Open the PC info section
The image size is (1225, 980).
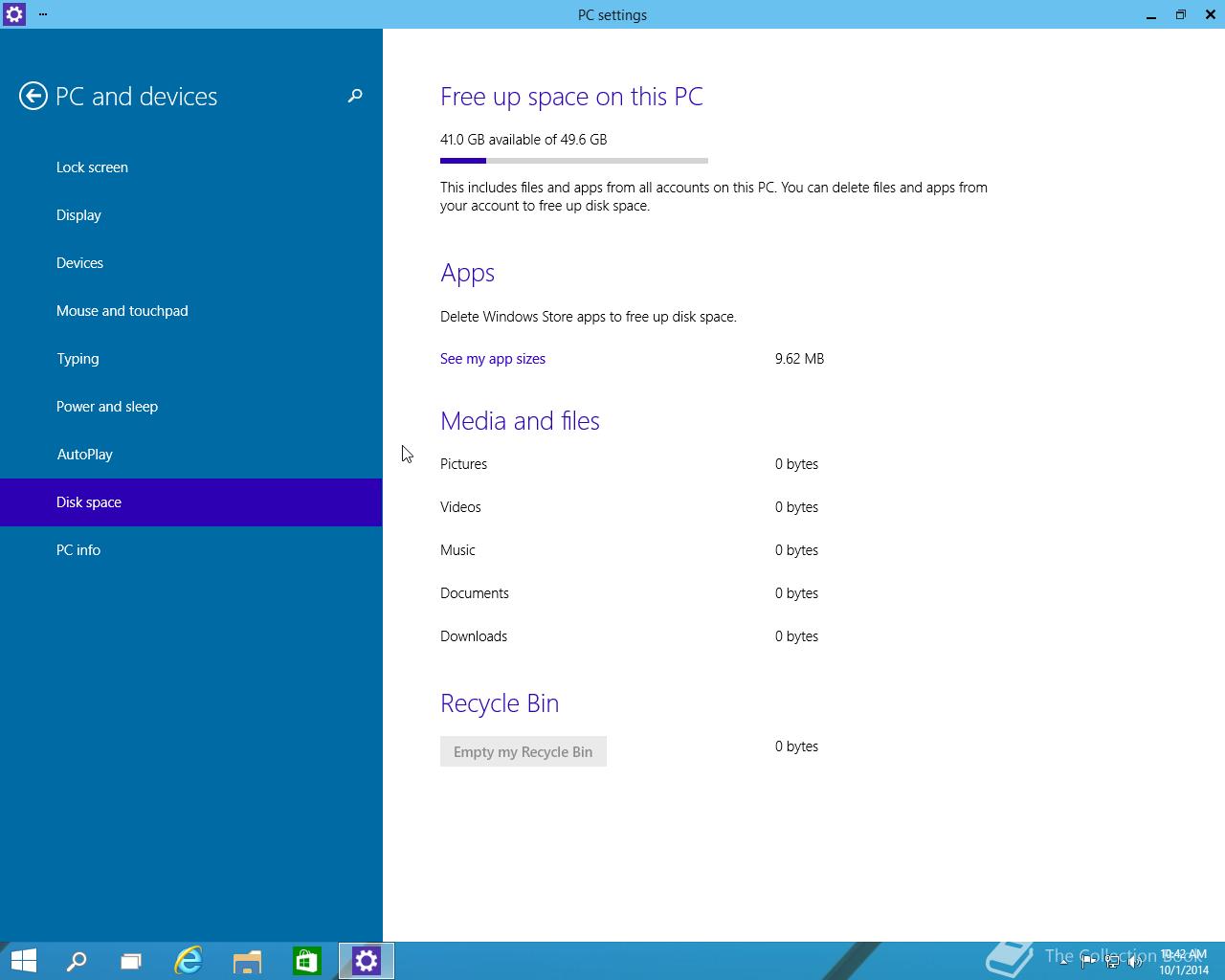(x=78, y=549)
